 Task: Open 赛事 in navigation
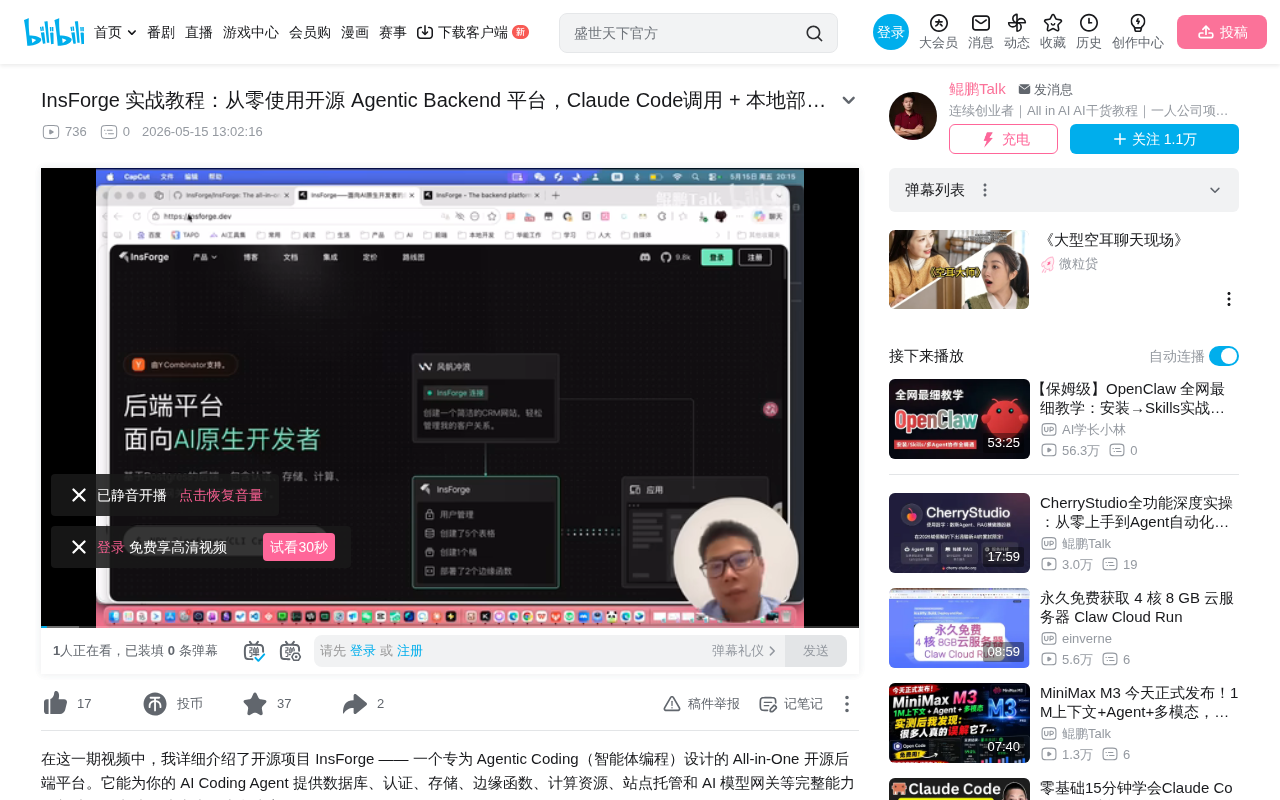click(393, 32)
